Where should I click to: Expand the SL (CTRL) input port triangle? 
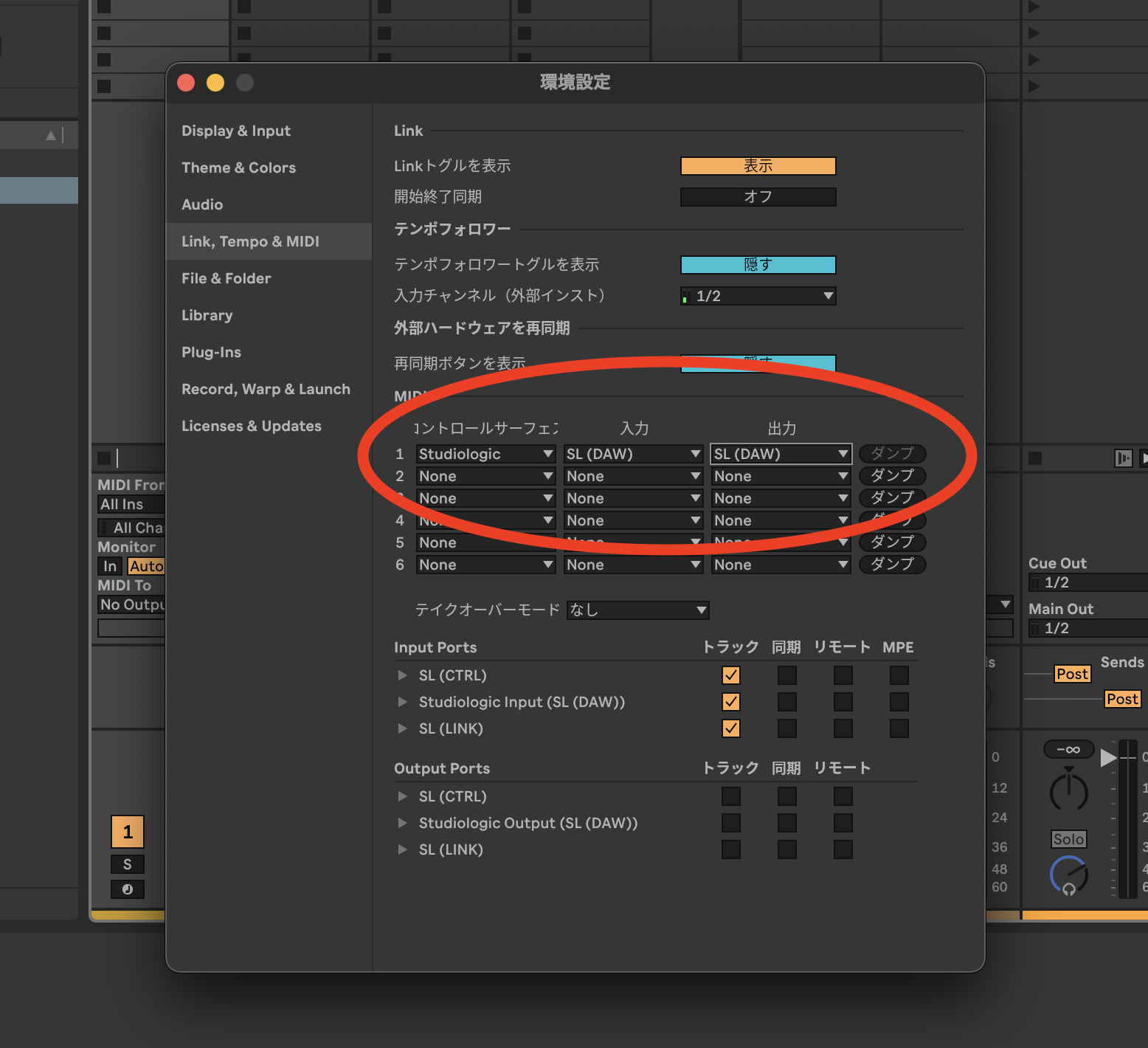click(402, 675)
